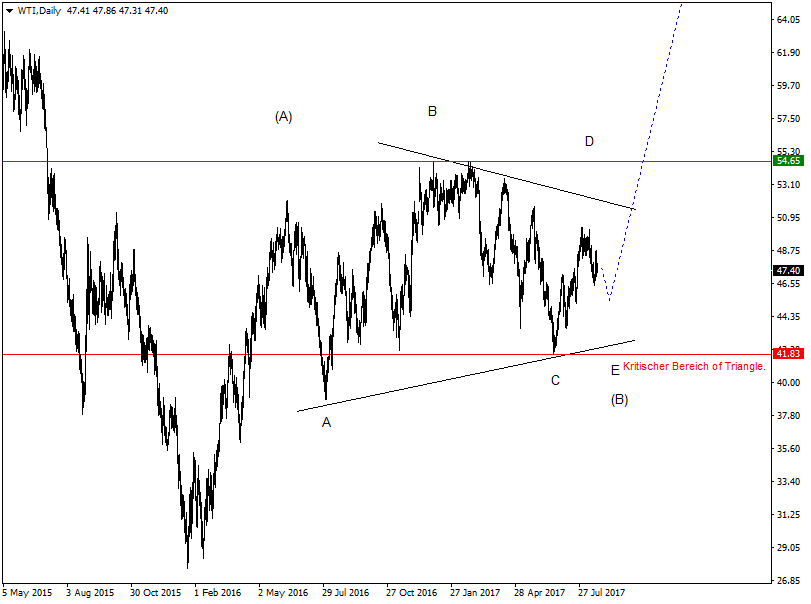This screenshot has height=604, width=811.
Task: Select the wave C label near the support
Action: [556, 380]
